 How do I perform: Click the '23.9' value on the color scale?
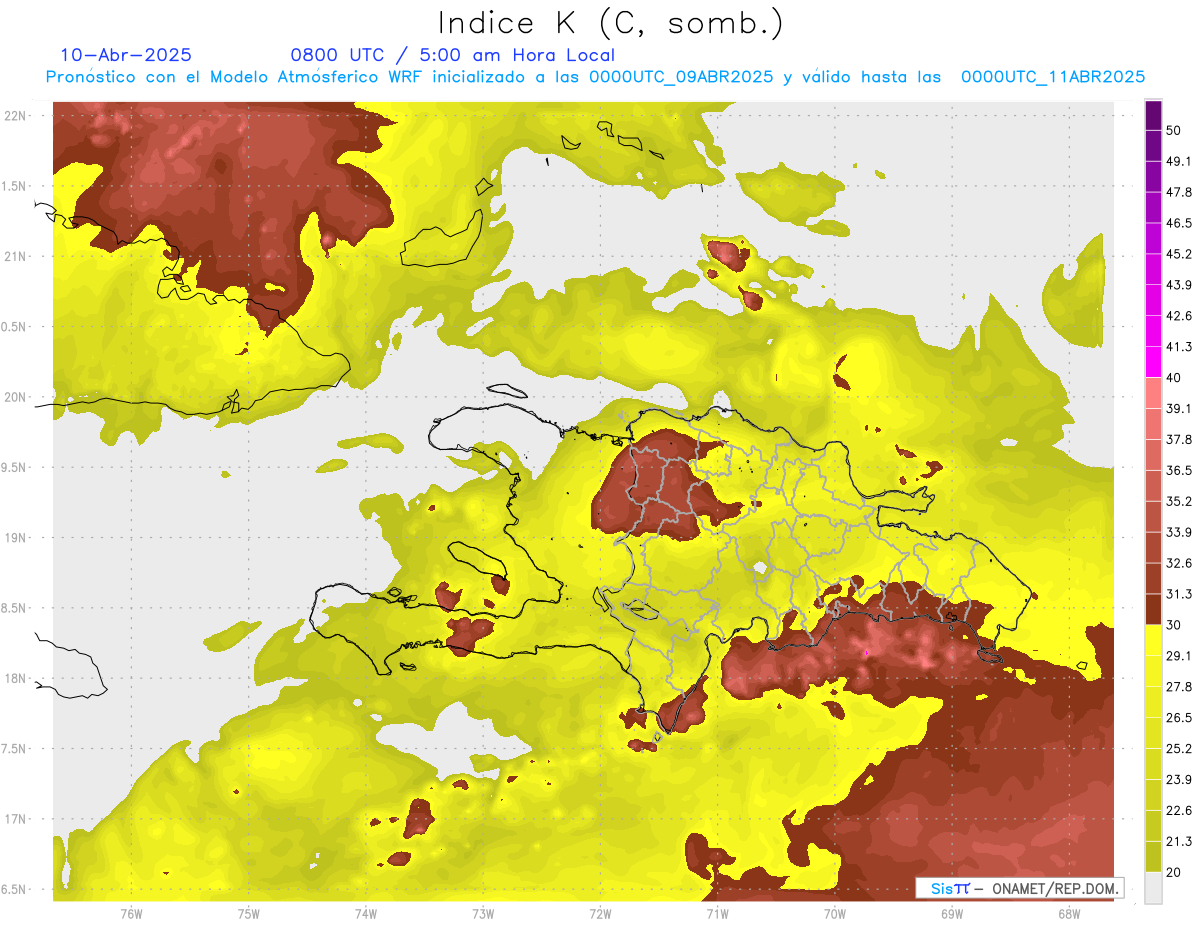pos(1180,780)
